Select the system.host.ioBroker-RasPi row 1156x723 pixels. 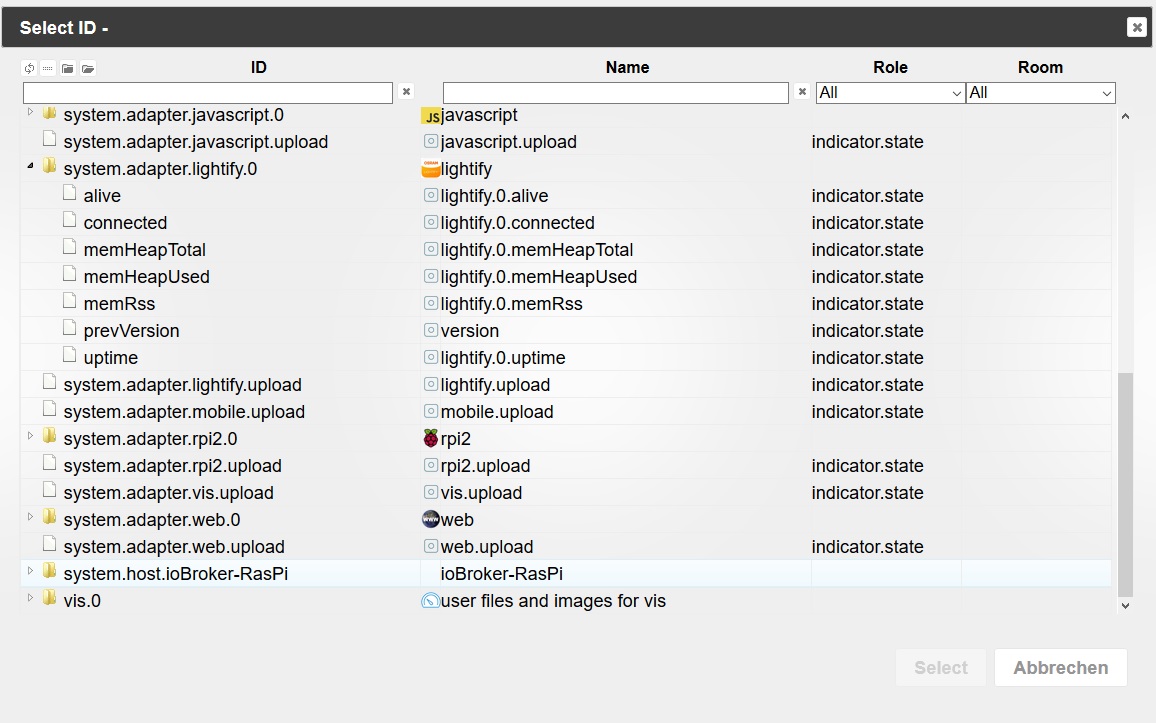point(175,574)
